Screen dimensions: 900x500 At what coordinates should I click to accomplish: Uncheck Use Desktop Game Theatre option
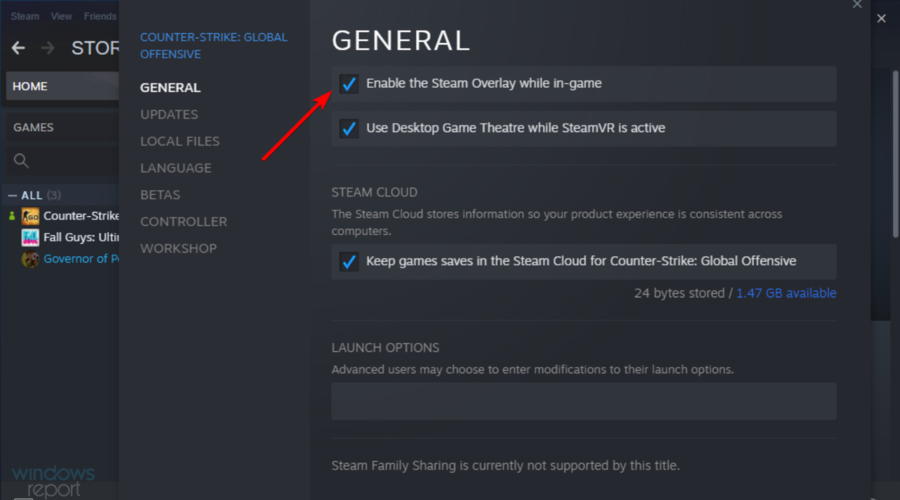pyautogui.click(x=349, y=128)
